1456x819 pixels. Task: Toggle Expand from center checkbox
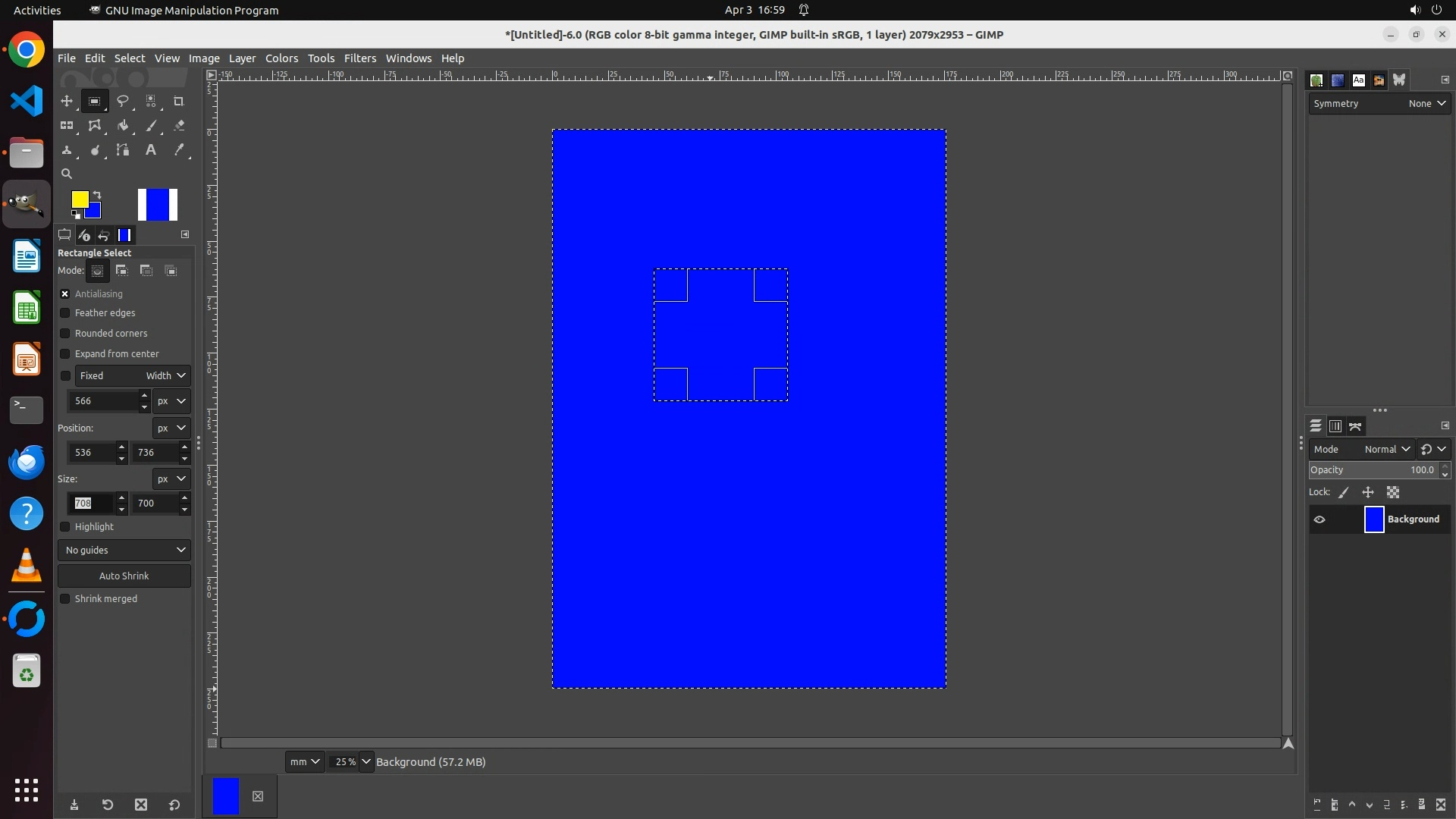click(65, 354)
